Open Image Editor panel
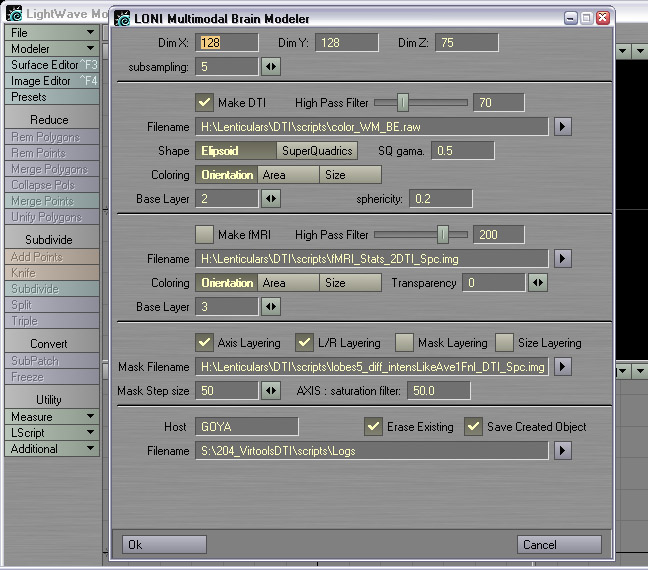 point(52,81)
